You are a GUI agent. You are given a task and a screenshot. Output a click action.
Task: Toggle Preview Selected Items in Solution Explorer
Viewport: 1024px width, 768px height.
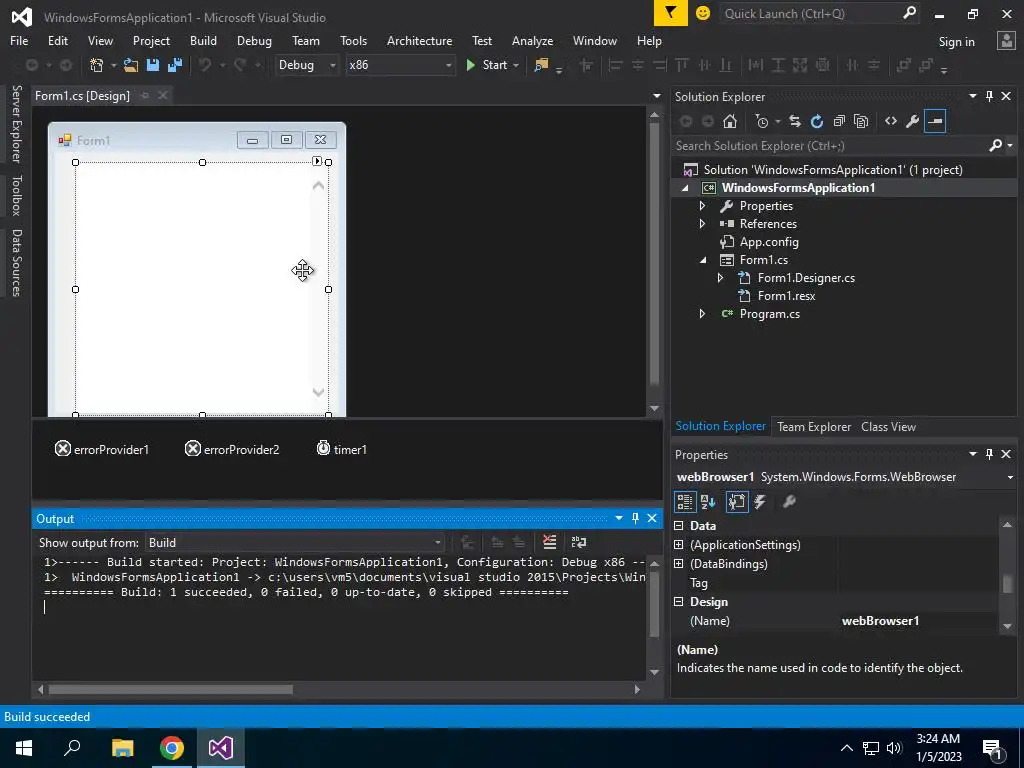pos(935,121)
